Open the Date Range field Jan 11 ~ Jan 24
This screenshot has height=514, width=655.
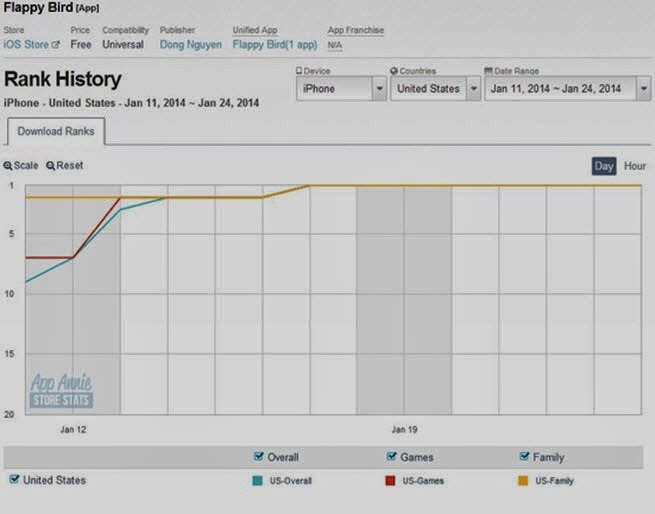coord(567,89)
